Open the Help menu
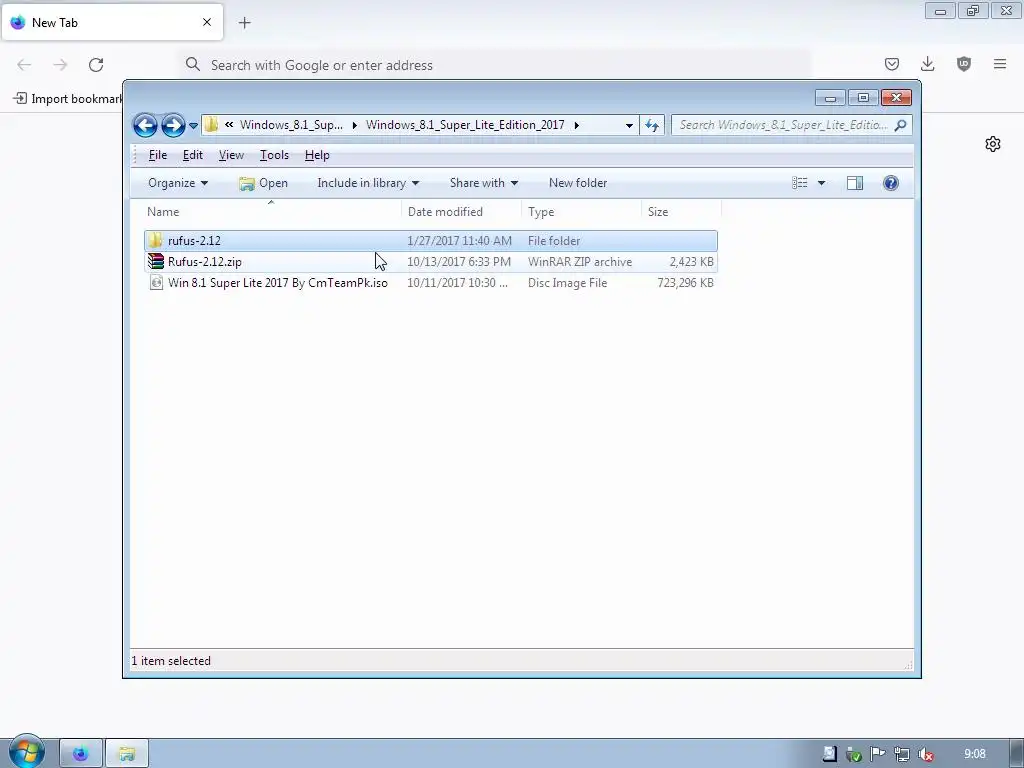This screenshot has height=768, width=1024. pyautogui.click(x=317, y=155)
